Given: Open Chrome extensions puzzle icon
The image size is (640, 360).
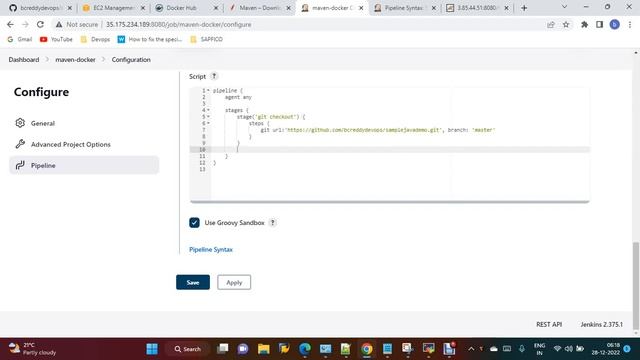Looking at the screenshot, I should pyautogui.click(x=584, y=24).
